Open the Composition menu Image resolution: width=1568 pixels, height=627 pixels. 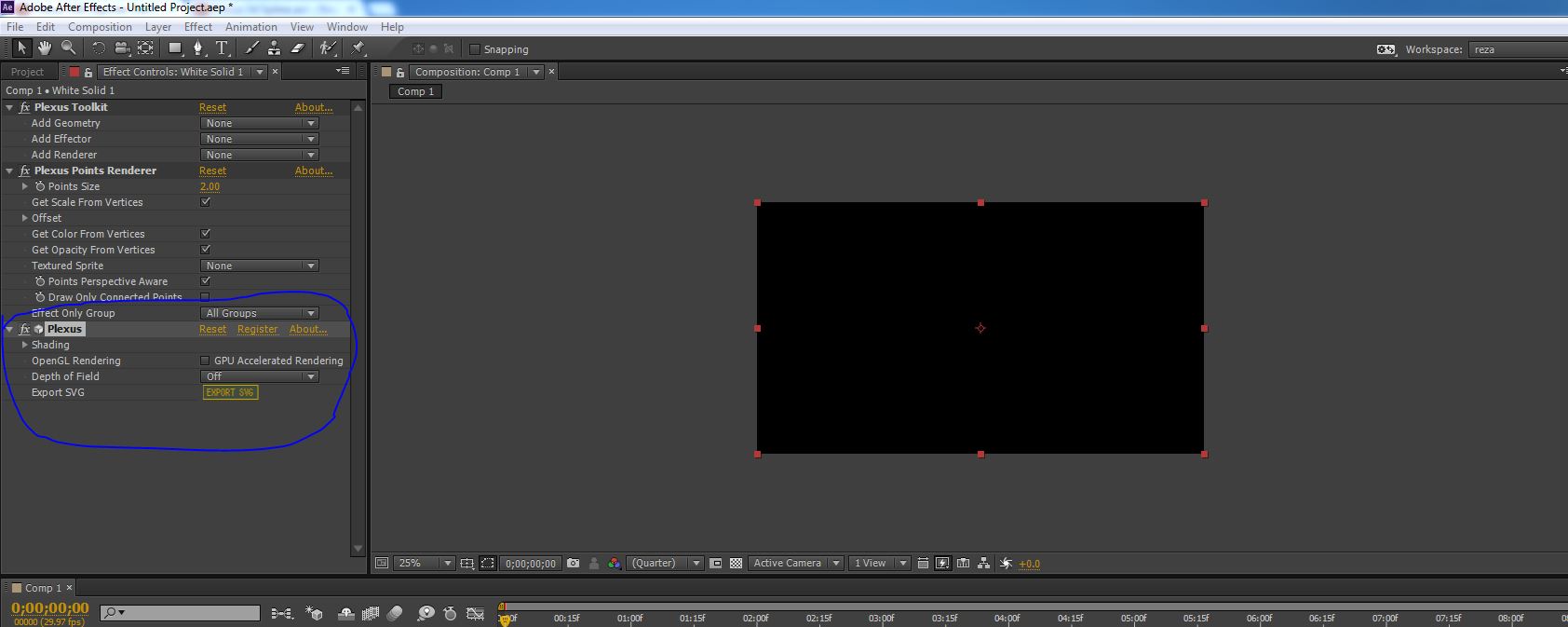click(100, 27)
